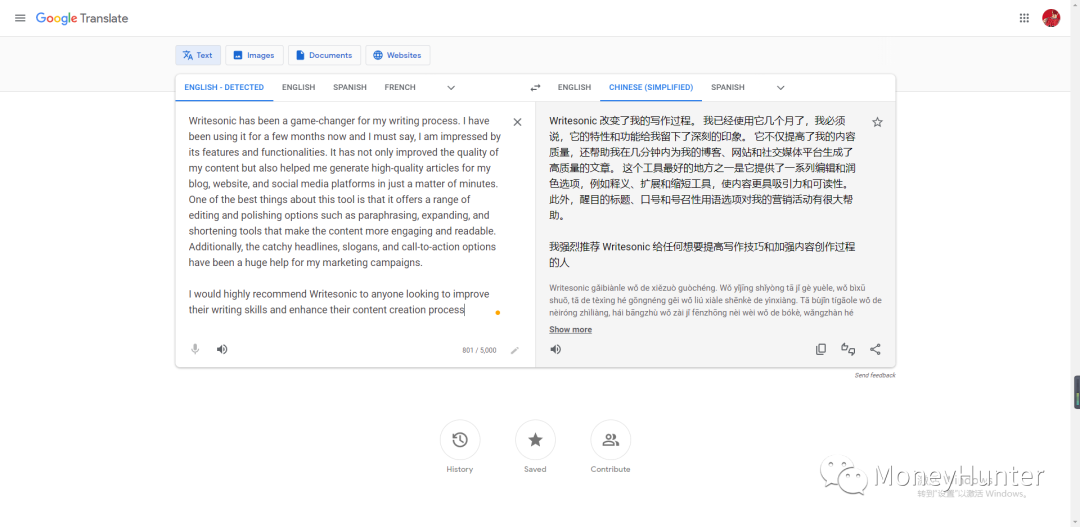Image resolution: width=1080 pixels, height=527 pixels.
Task: Click the Send feedback link
Action: (x=875, y=375)
